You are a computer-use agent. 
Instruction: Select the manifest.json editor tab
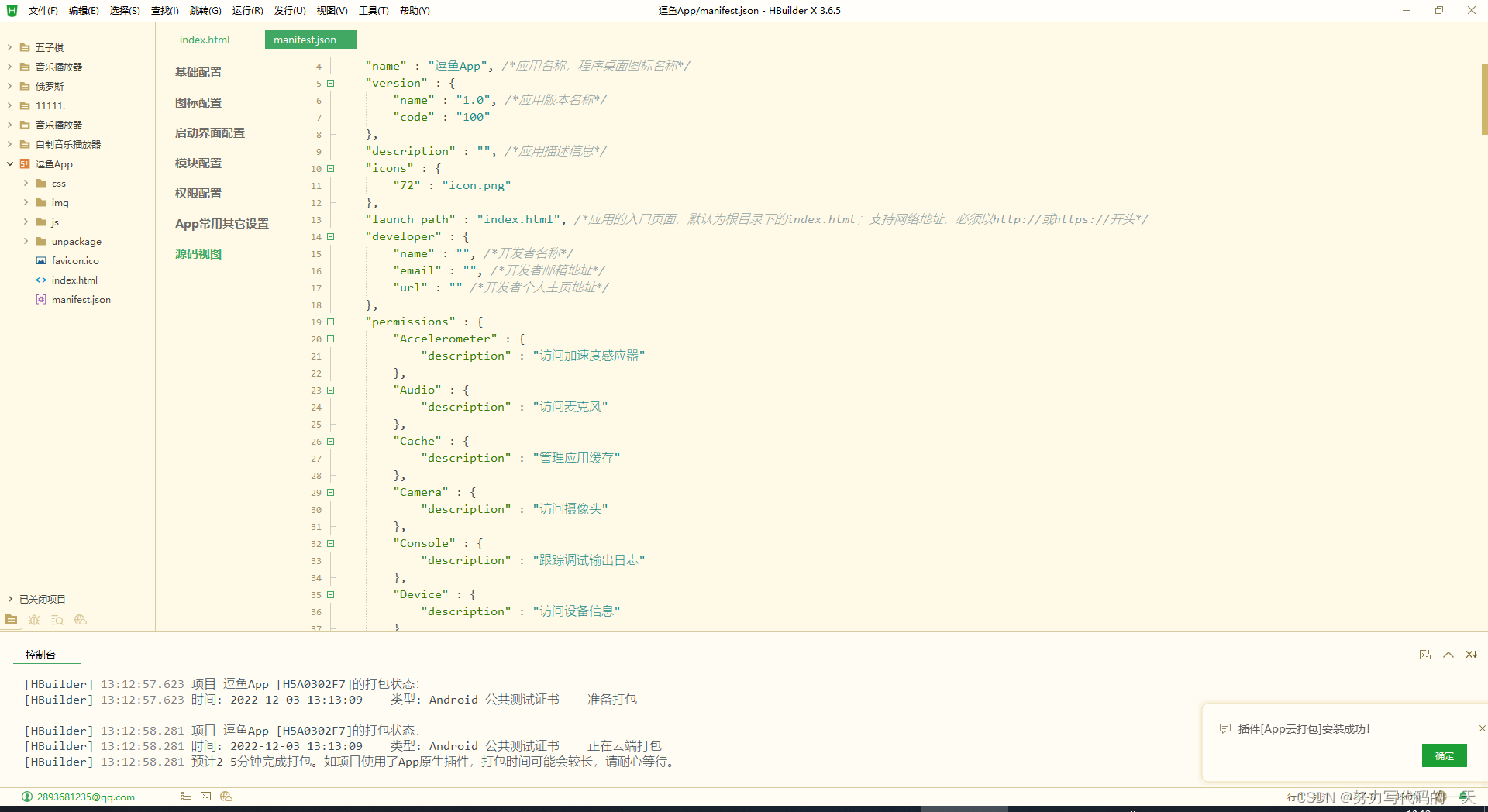[310, 40]
